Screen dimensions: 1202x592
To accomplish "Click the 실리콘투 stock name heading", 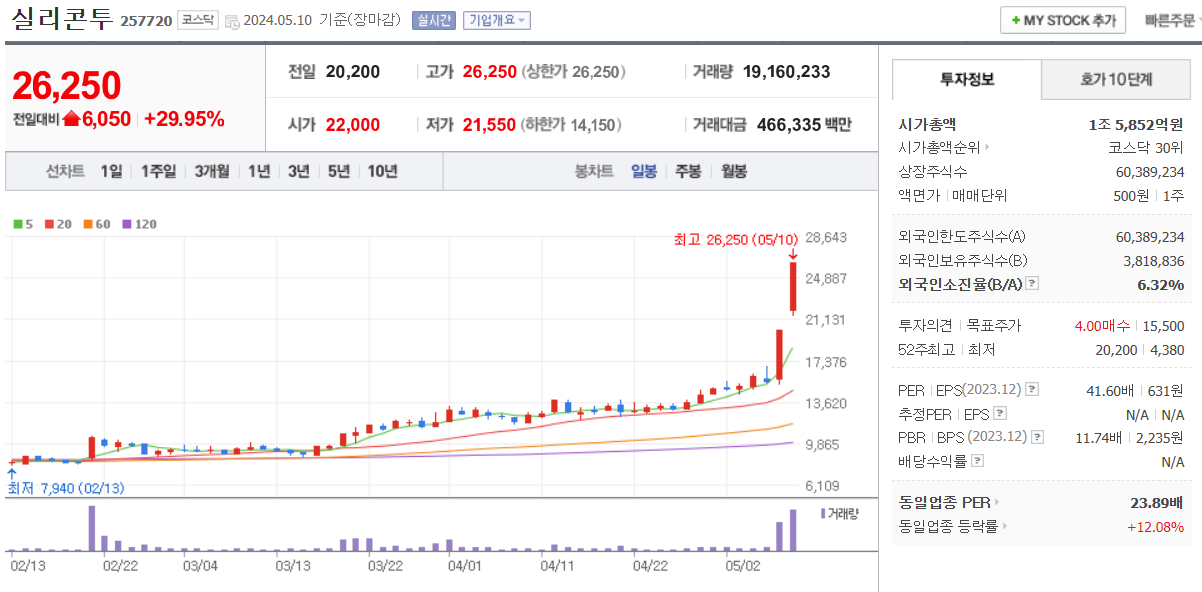I will 60,20.
